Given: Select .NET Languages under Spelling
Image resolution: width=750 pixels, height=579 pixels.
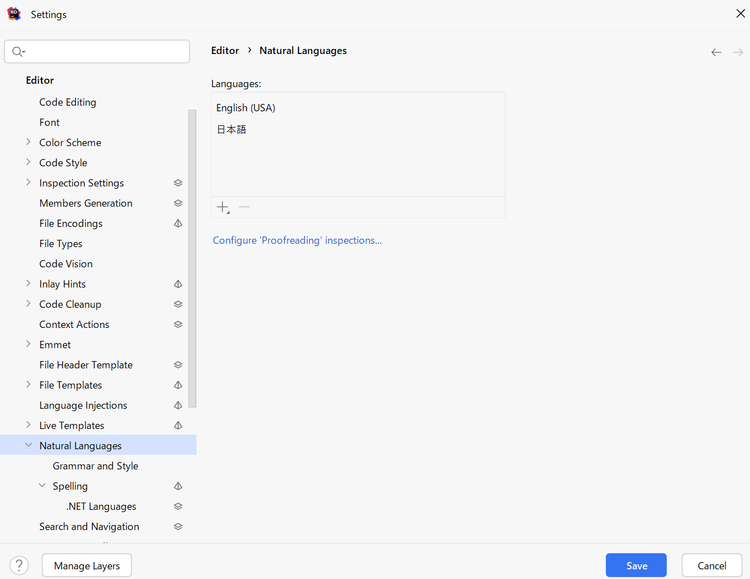Looking at the screenshot, I should (101, 506).
